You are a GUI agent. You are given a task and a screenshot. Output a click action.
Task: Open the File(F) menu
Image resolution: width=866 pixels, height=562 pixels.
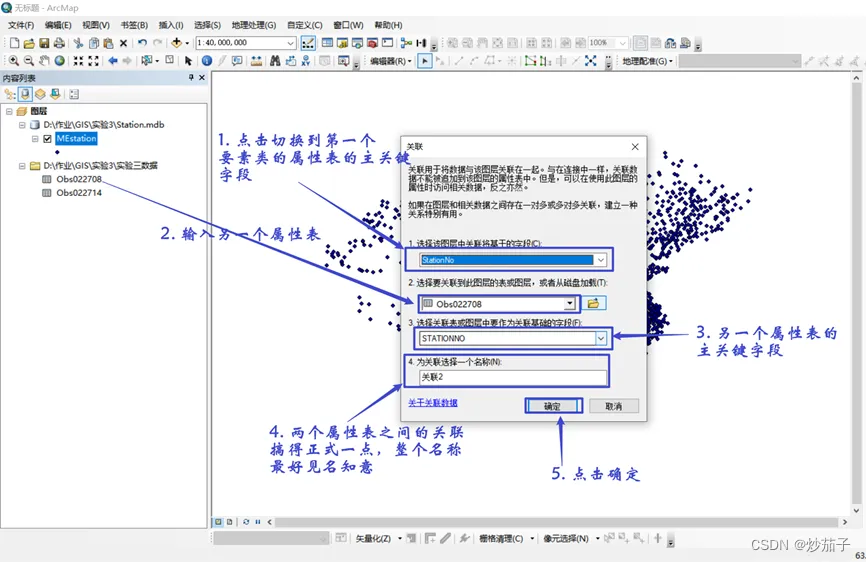coord(21,25)
